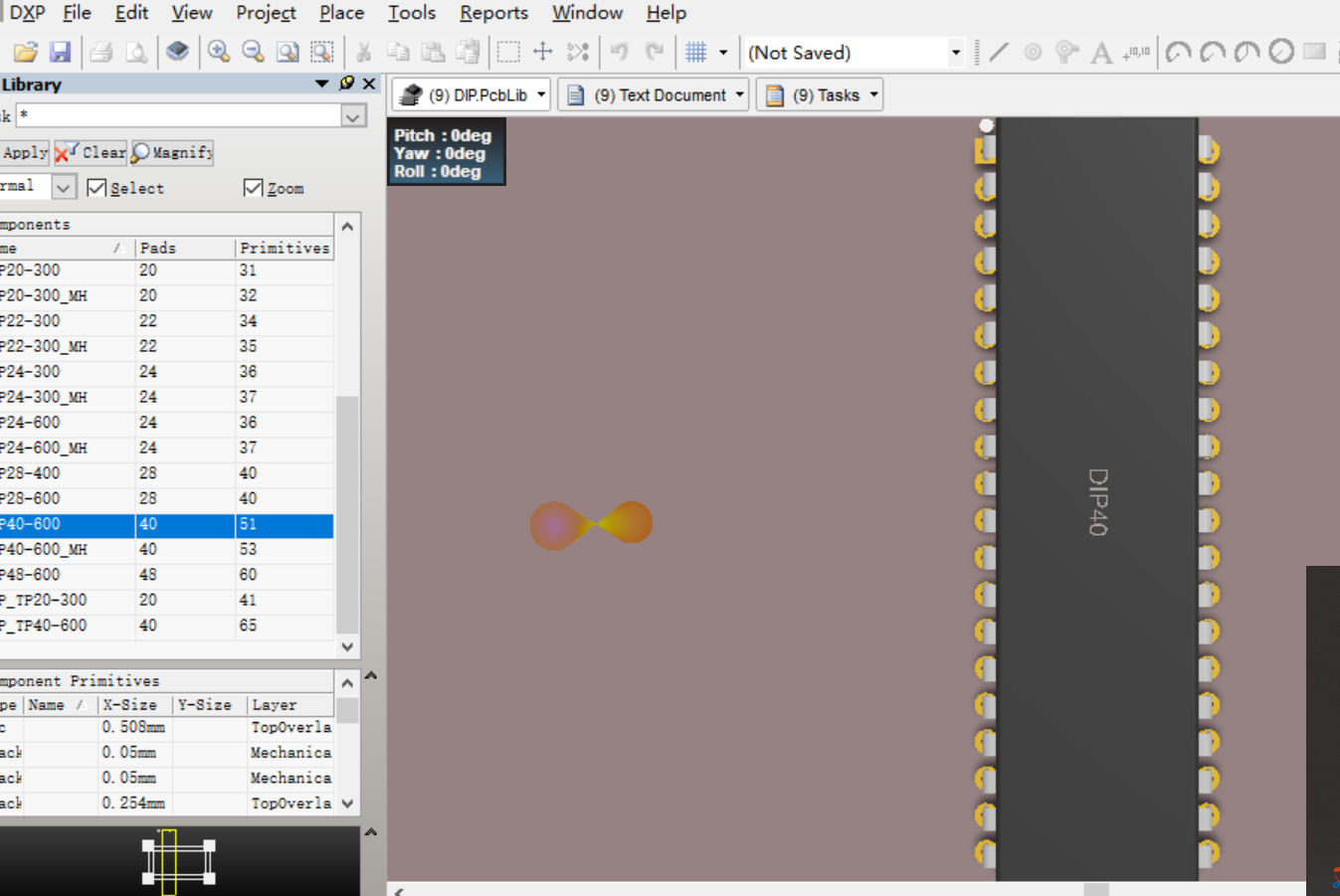The image size is (1340, 896).
Task: Select the Place Pad tool
Action: 1033,53
